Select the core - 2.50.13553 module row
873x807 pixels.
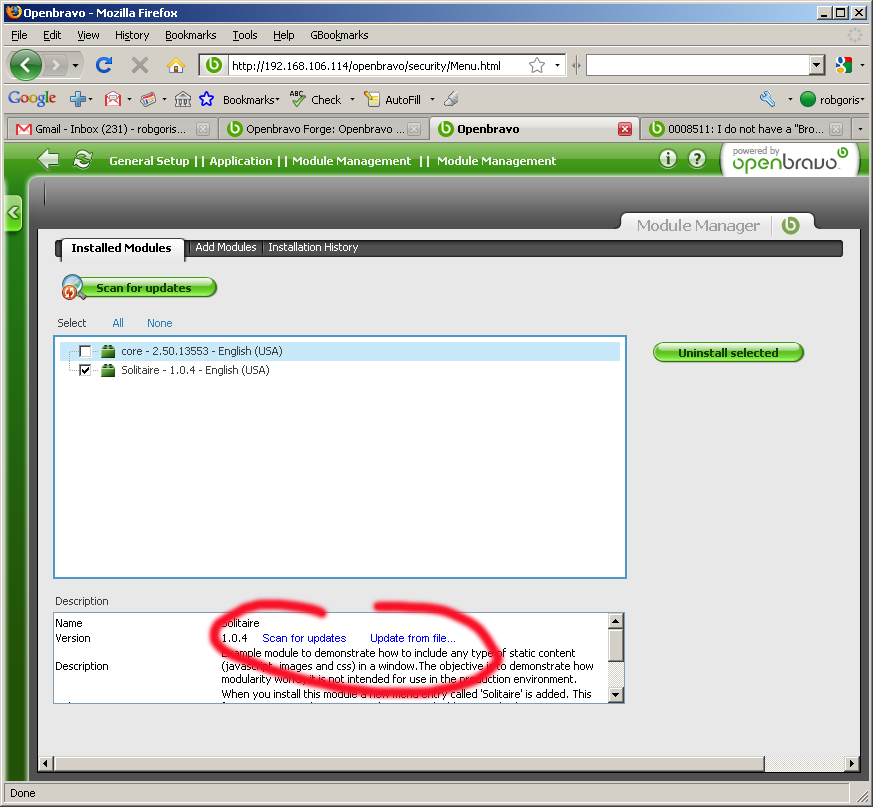[x=340, y=351]
